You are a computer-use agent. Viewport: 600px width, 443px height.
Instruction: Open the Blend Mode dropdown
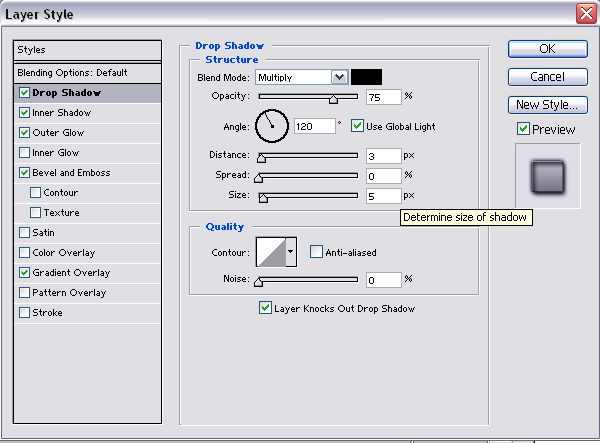(339, 77)
